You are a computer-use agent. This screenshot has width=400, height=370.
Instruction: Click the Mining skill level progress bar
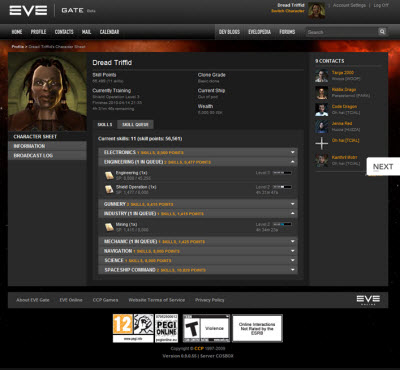coord(282,224)
